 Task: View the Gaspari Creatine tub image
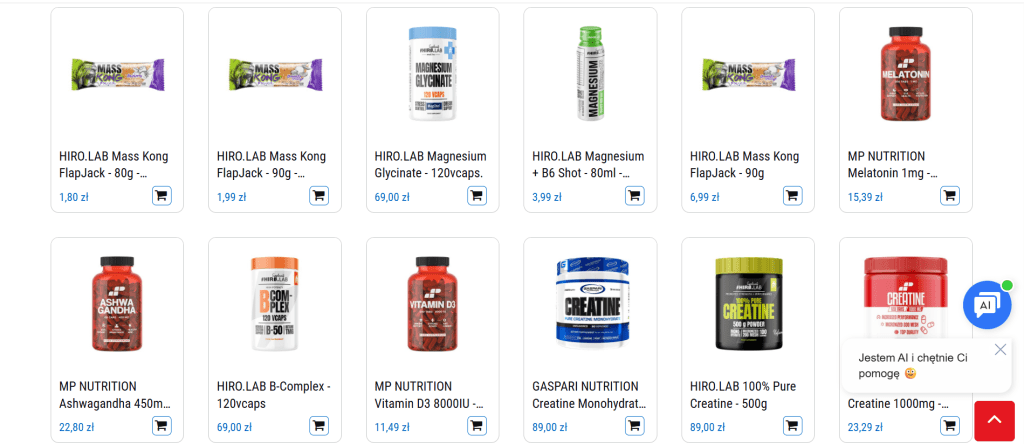590,304
